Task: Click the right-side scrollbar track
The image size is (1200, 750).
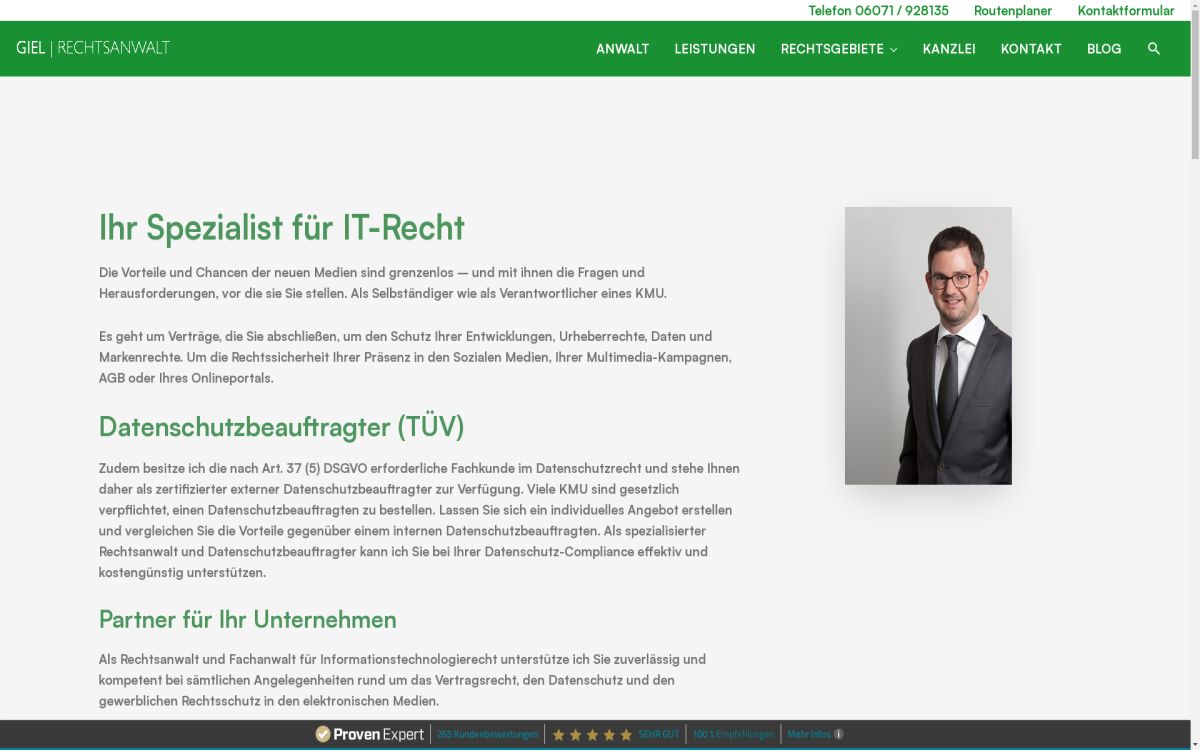Action: click(1193, 400)
